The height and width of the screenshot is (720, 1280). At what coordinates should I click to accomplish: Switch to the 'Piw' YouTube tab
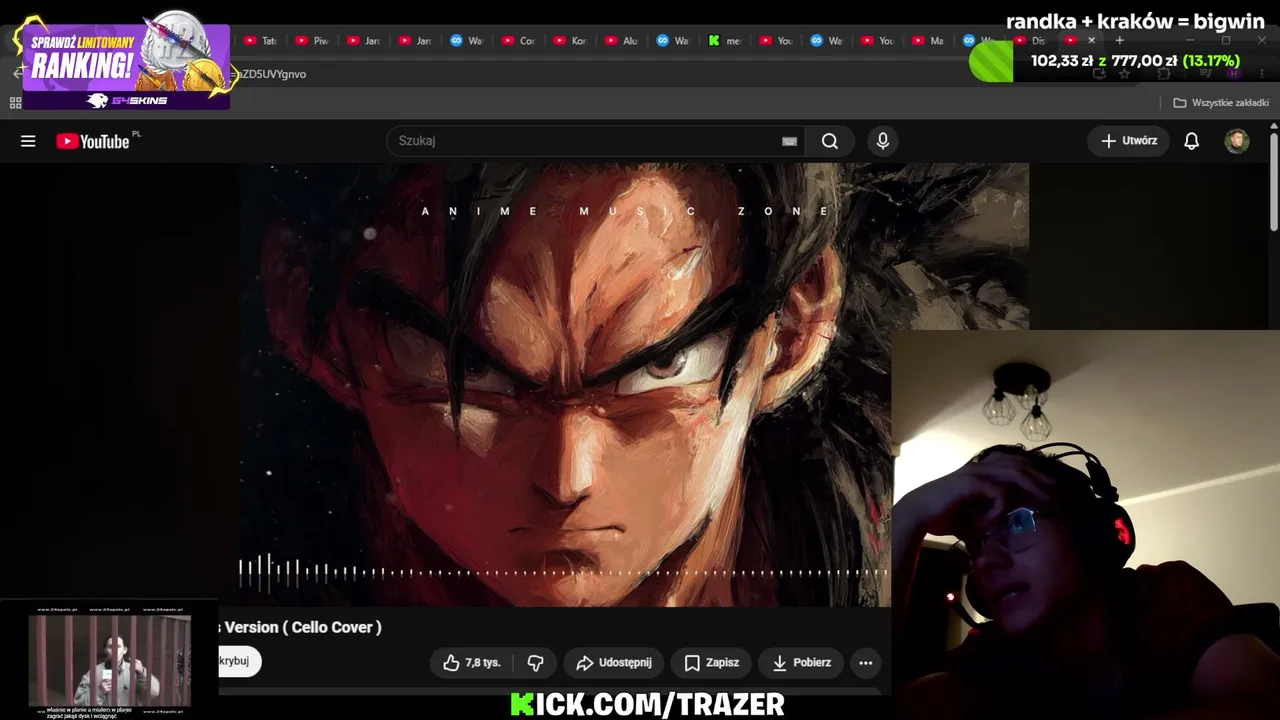[x=313, y=41]
